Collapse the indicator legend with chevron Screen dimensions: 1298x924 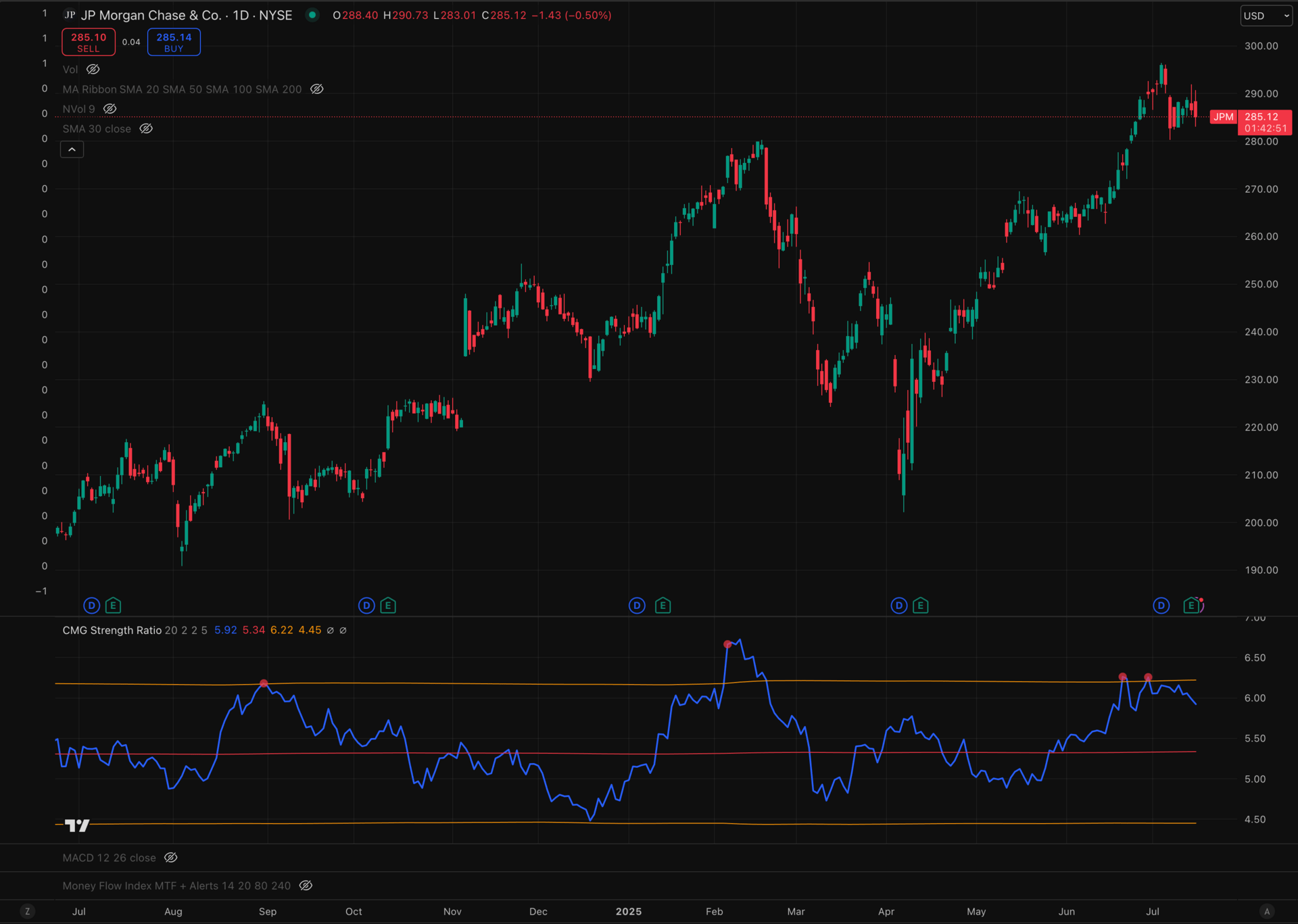72,149
